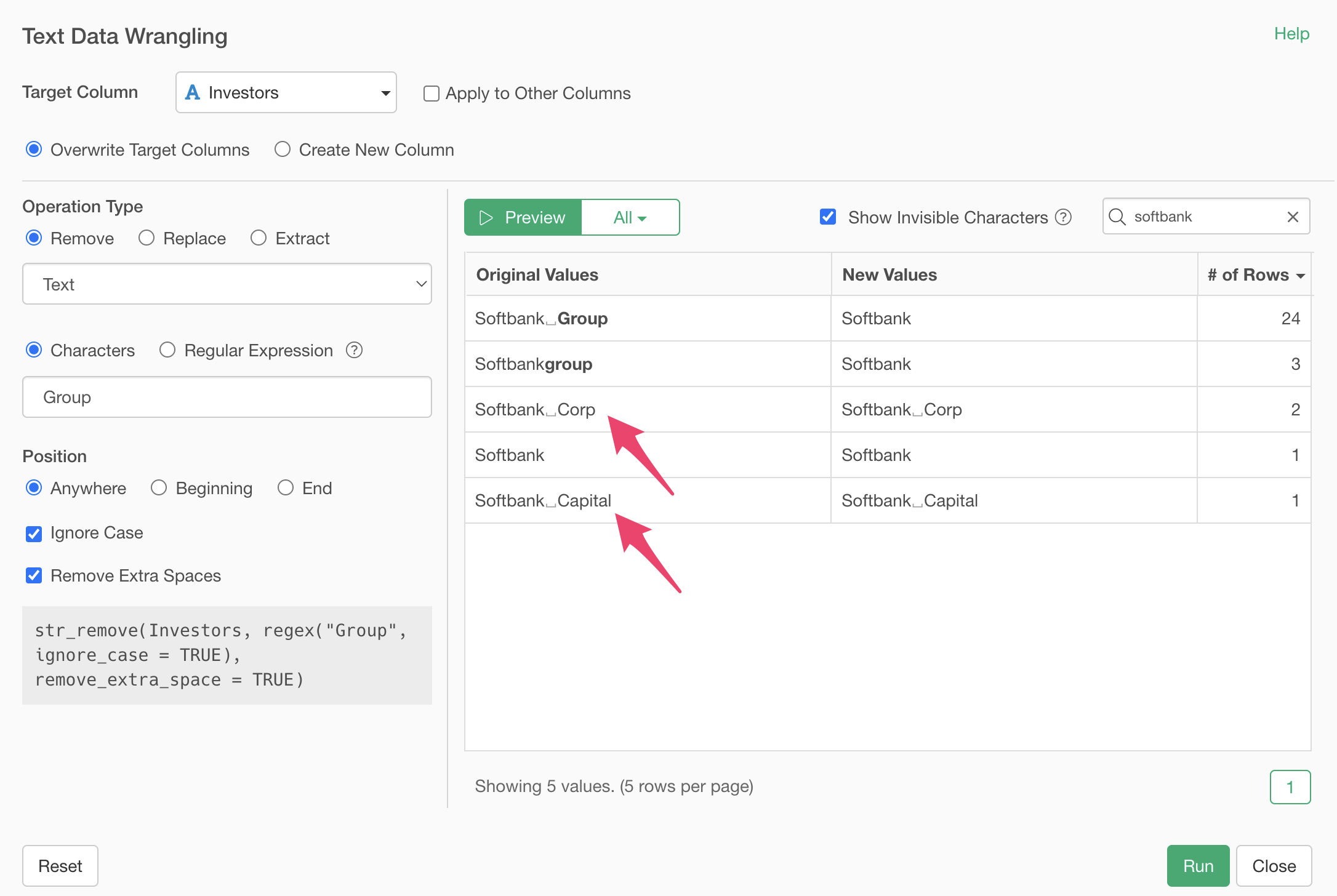
Task: Enable Apply to Other Columns checkbox
Action: pyautogui.click(x=432, y=94)
